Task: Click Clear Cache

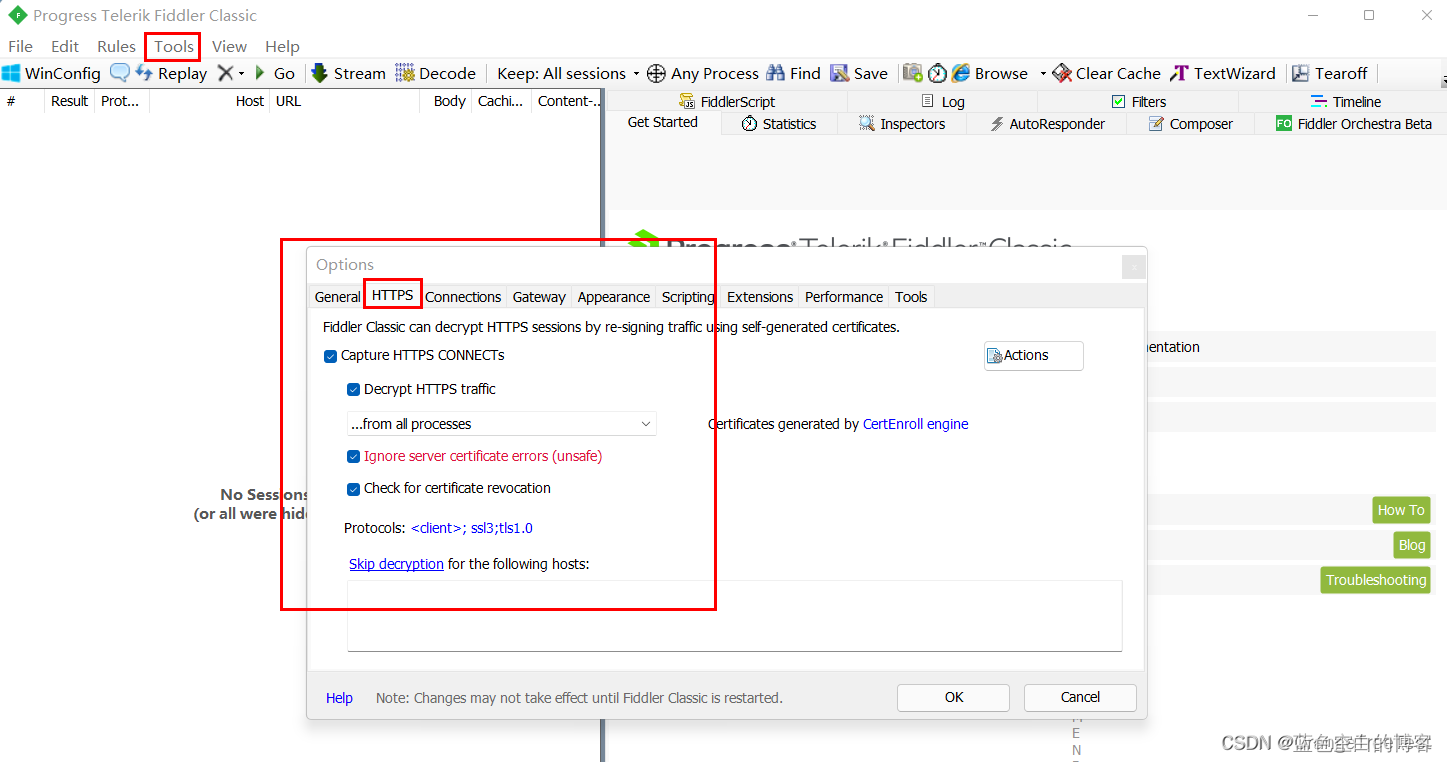Action: pyautogui.click(x=1106, y=72)
